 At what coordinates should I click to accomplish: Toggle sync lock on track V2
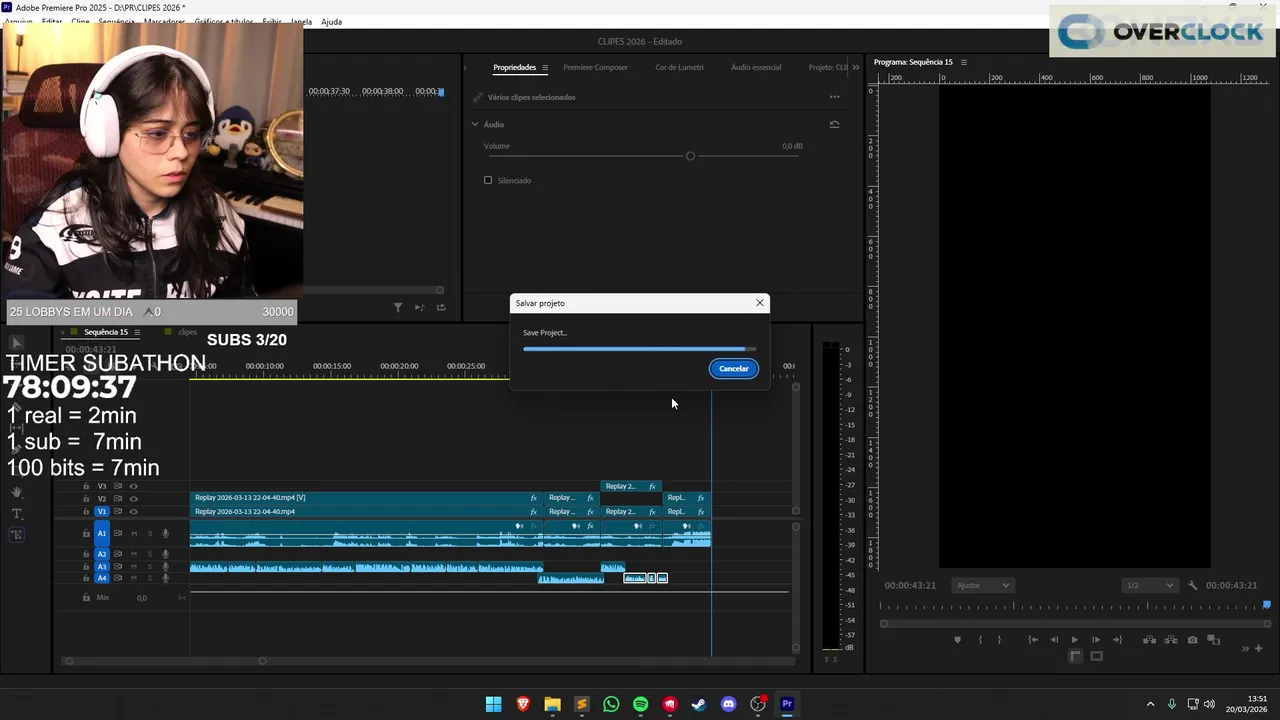click(117, 498)
